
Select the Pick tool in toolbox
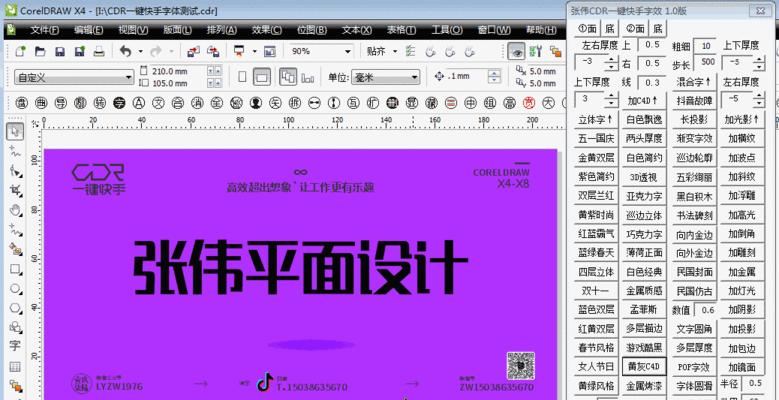(x=15, y=132)
